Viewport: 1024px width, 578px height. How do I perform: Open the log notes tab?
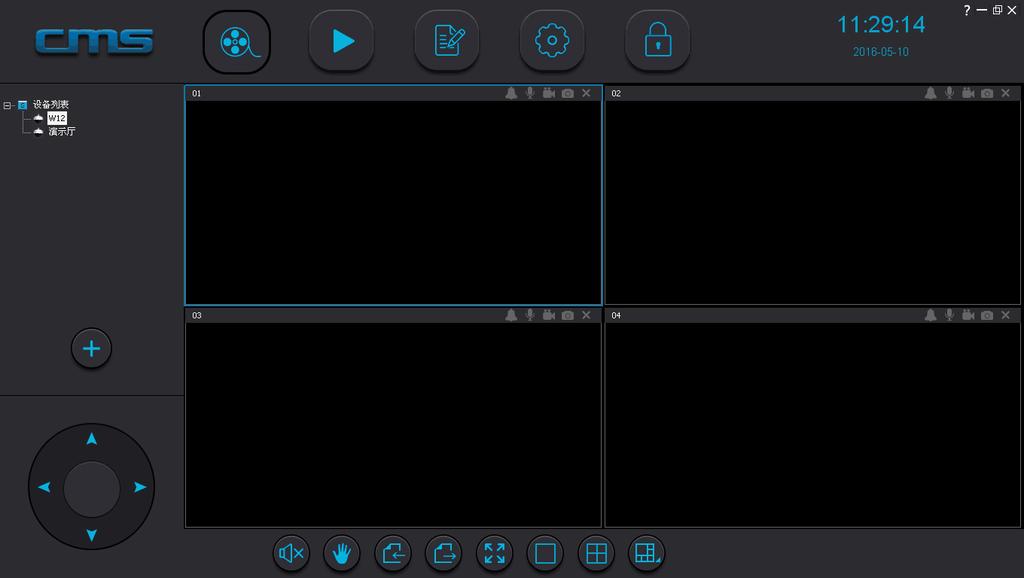447,41
